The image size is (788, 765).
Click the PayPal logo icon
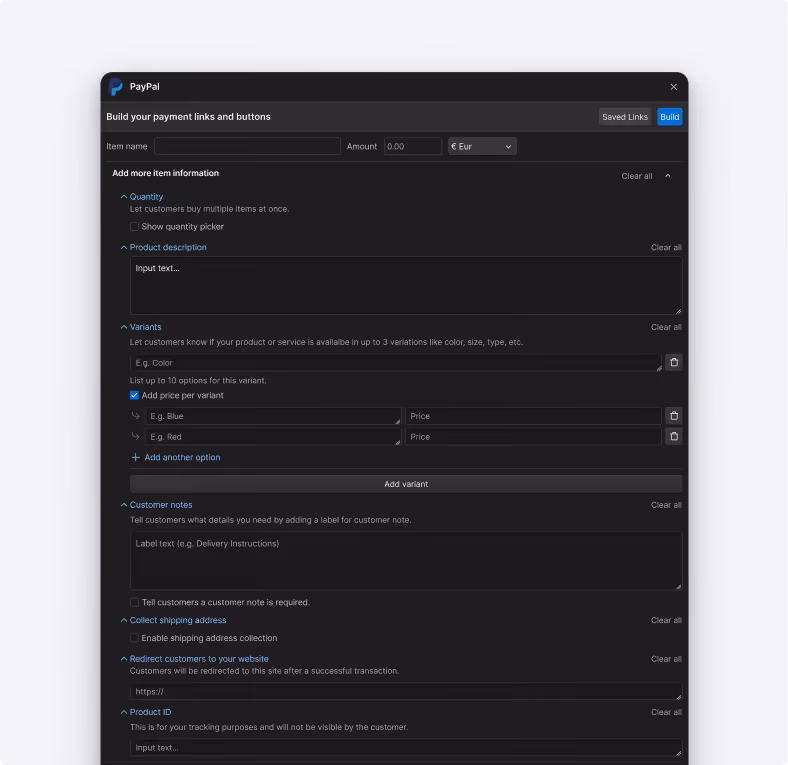point(115,86)
